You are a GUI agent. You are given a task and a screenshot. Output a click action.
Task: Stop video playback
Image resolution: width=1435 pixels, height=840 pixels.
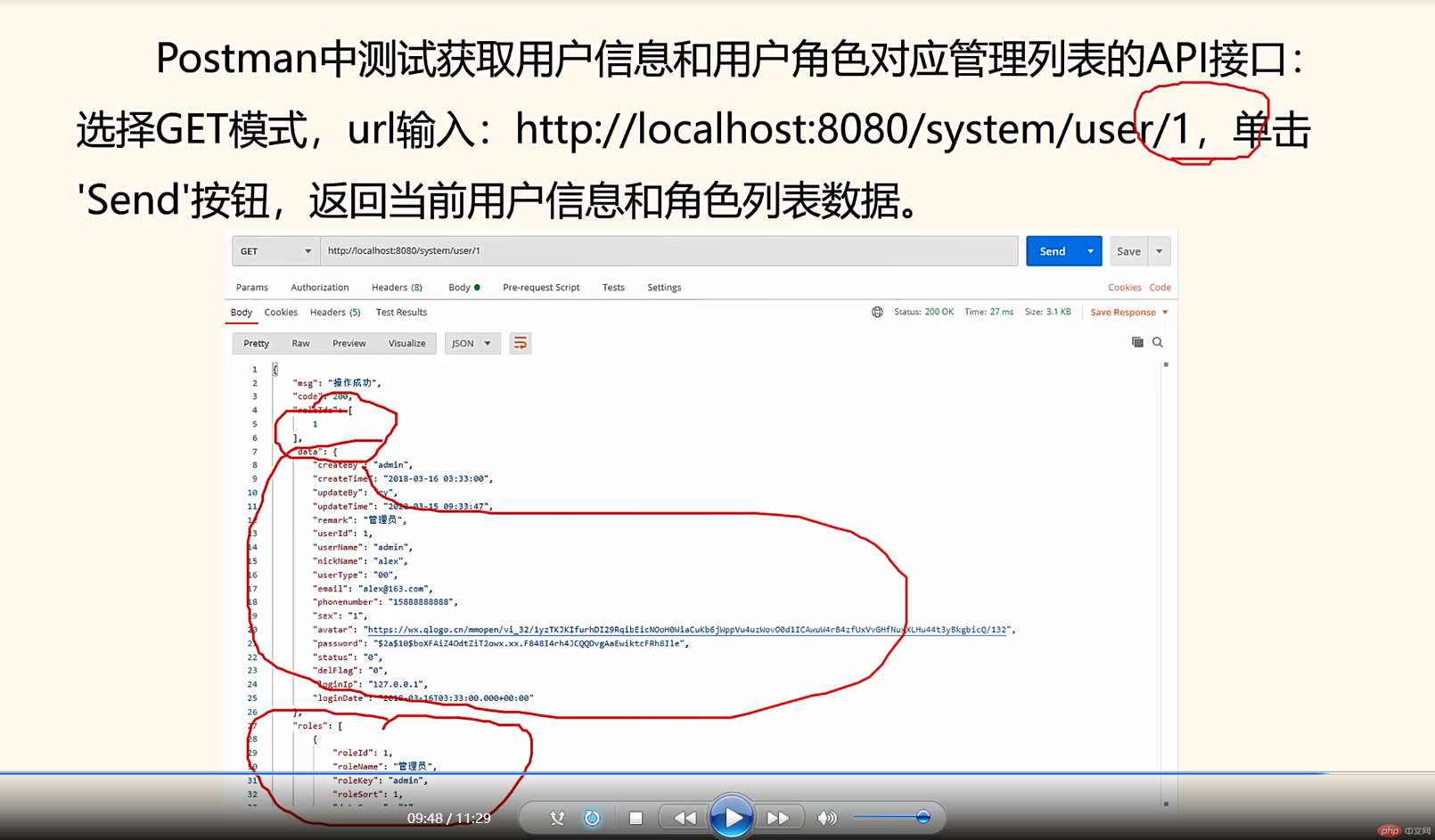point(635,818)
